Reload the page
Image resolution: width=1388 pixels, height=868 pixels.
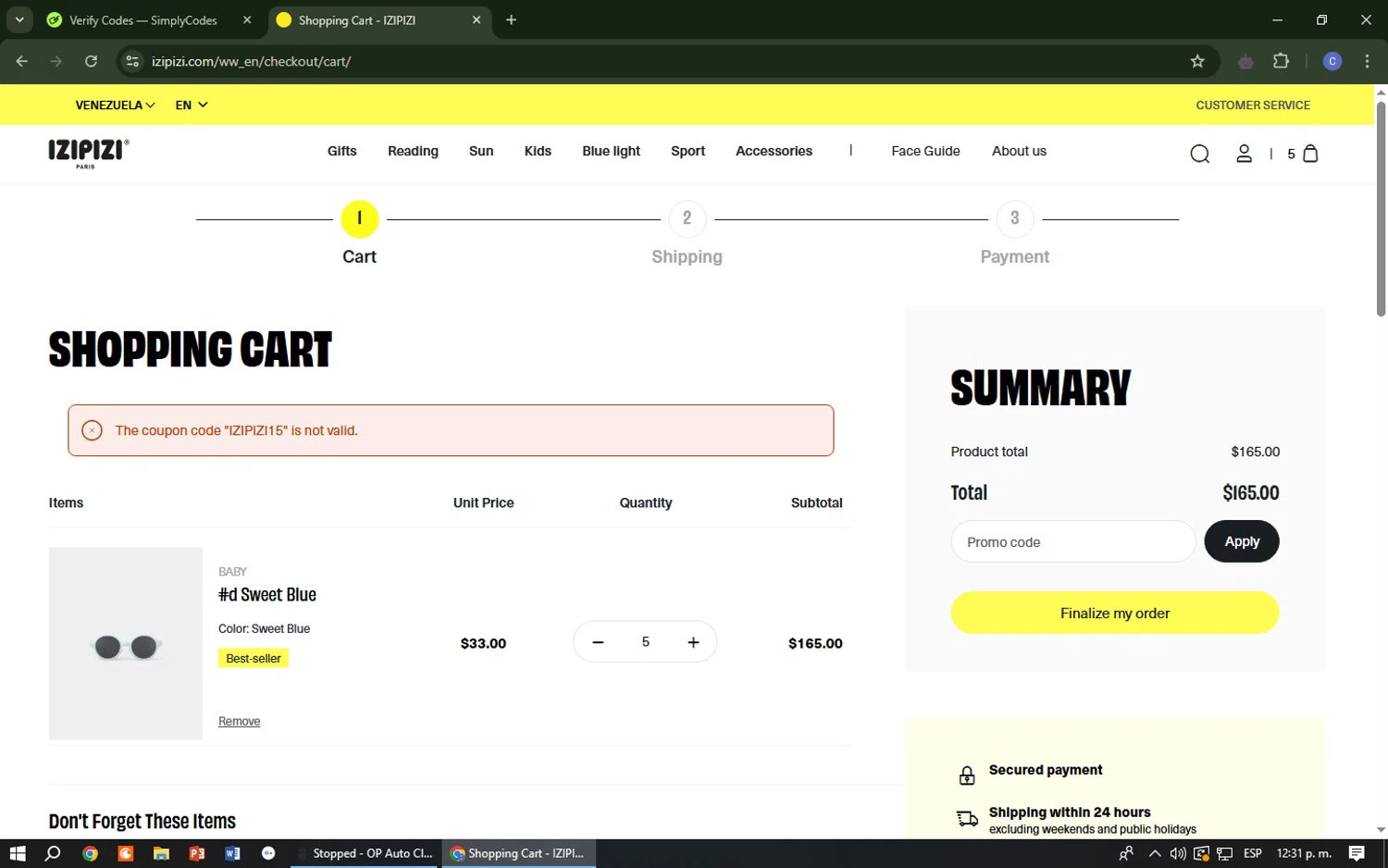(91, 61)
